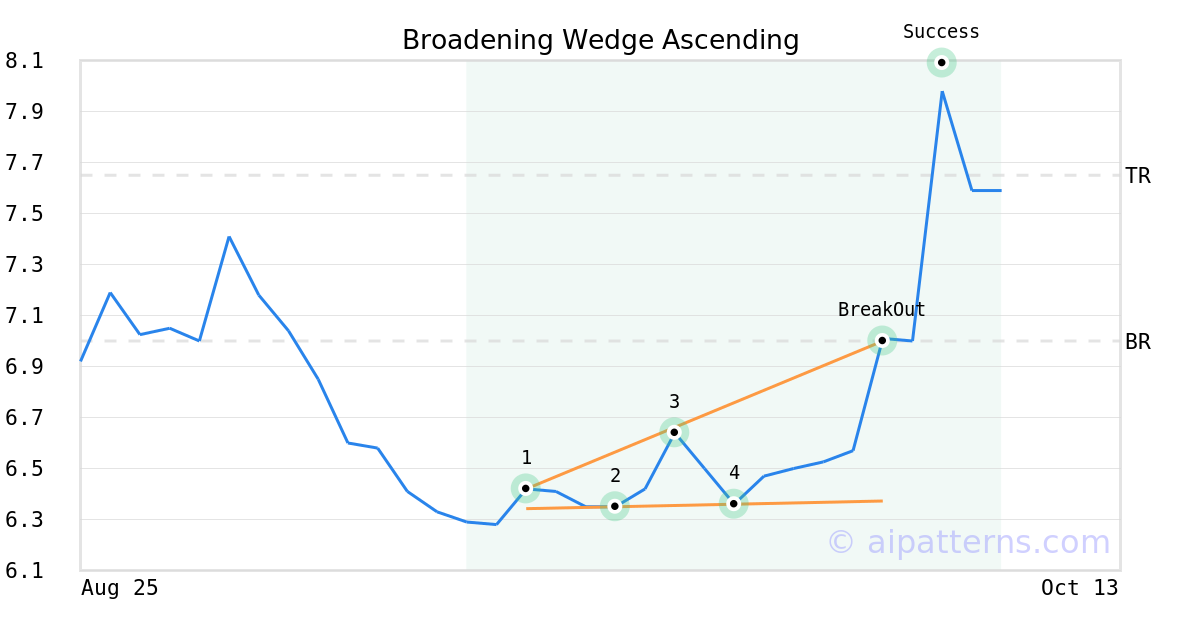Select pattern point 4 marker

coord(734,503)
